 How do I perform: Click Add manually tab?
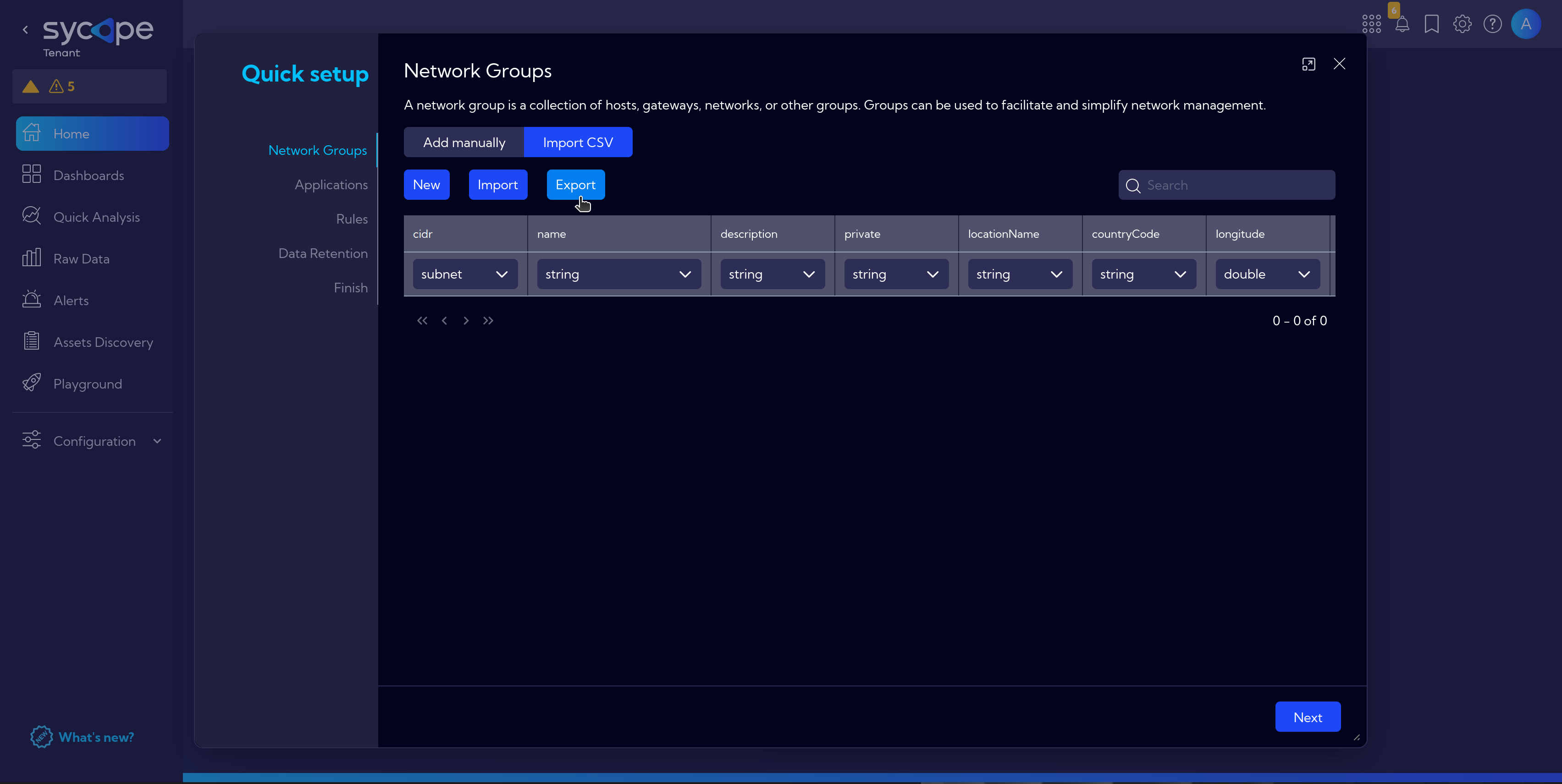pyautogui.click(x=463, y=142)
